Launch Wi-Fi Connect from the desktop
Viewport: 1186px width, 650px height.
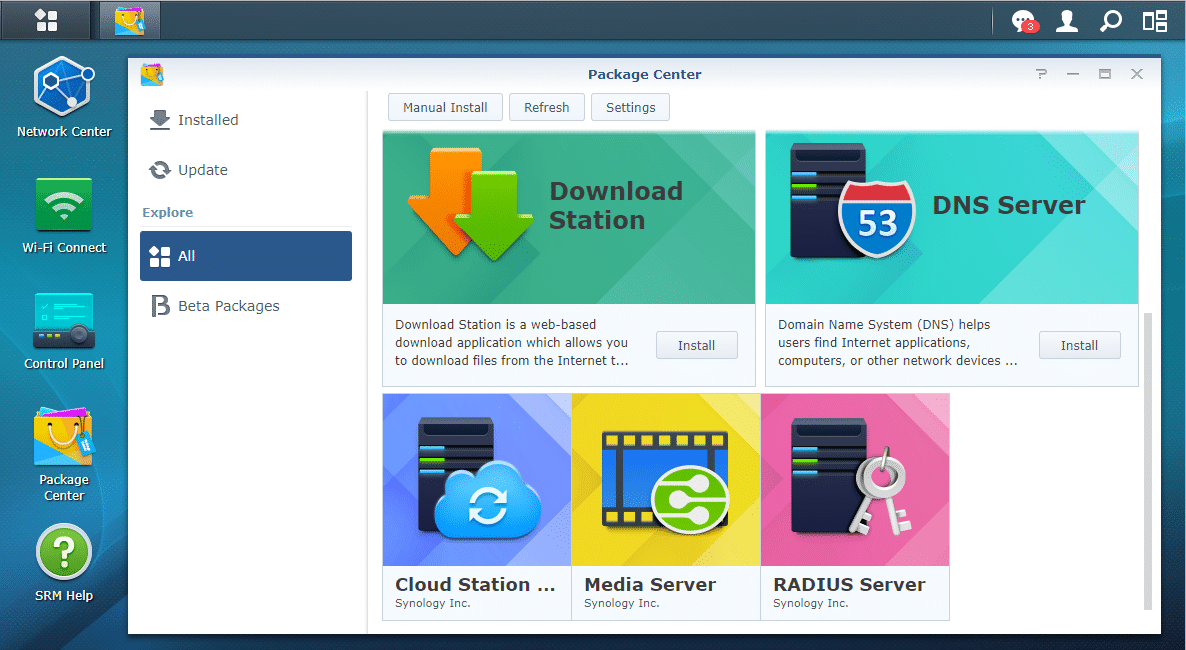64,216
